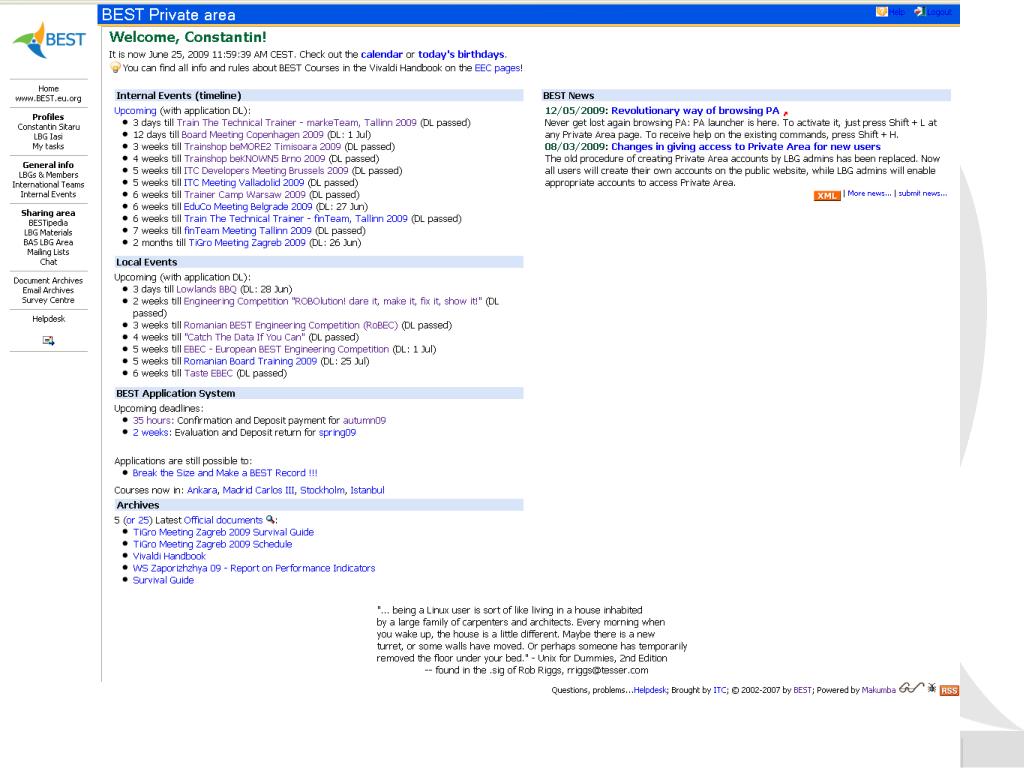The width and height of the screenshot is (1024, 768).
Task: Click the glasses icon in the footer
Action: pyautogui.click(x=911, y=688)
